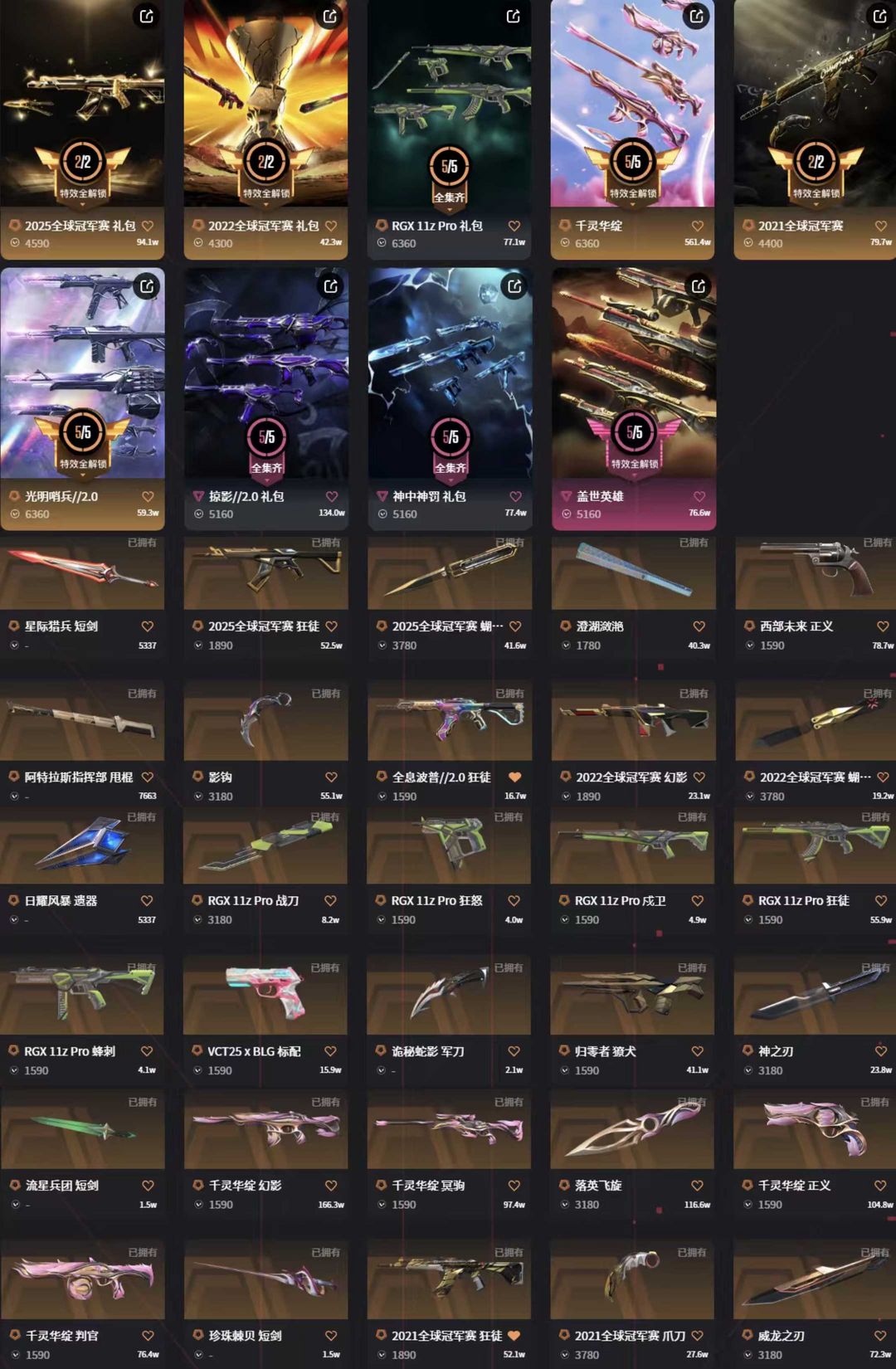Open the RGX 11z Pro 战刀 title
Screen dimensions: 896x1369
click(253, 901)
